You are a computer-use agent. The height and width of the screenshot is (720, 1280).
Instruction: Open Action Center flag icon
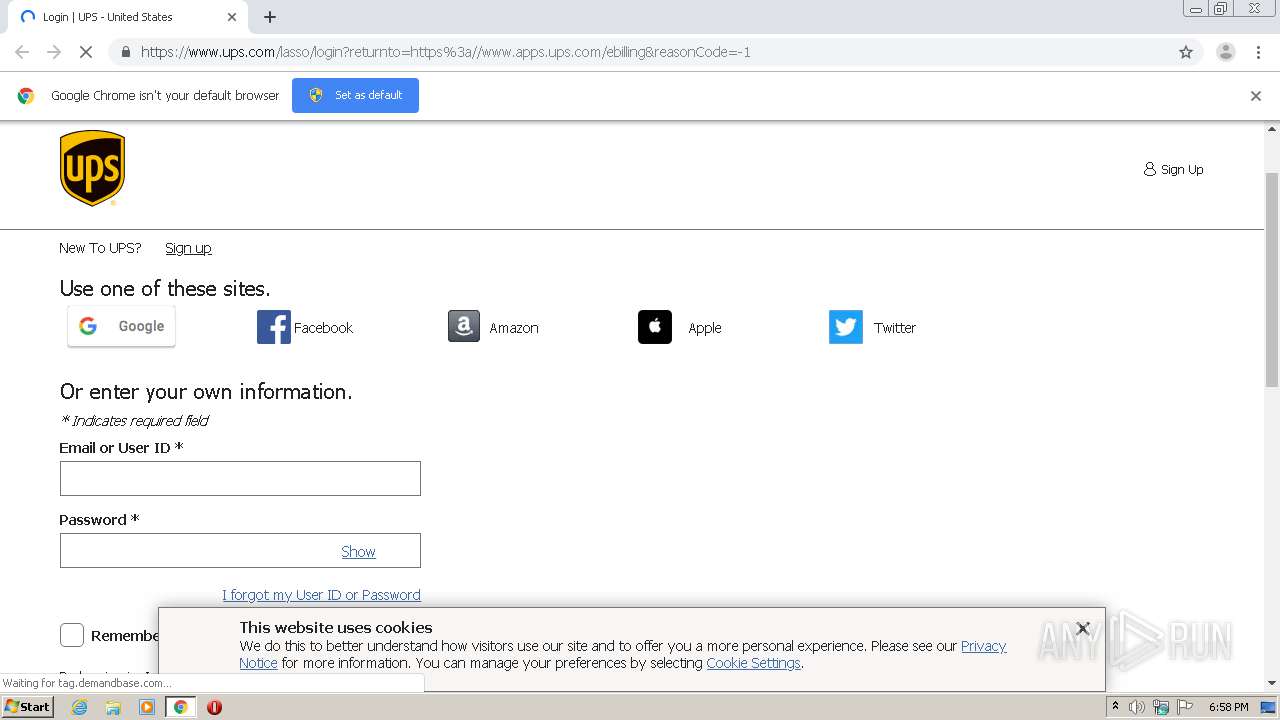1185,707
